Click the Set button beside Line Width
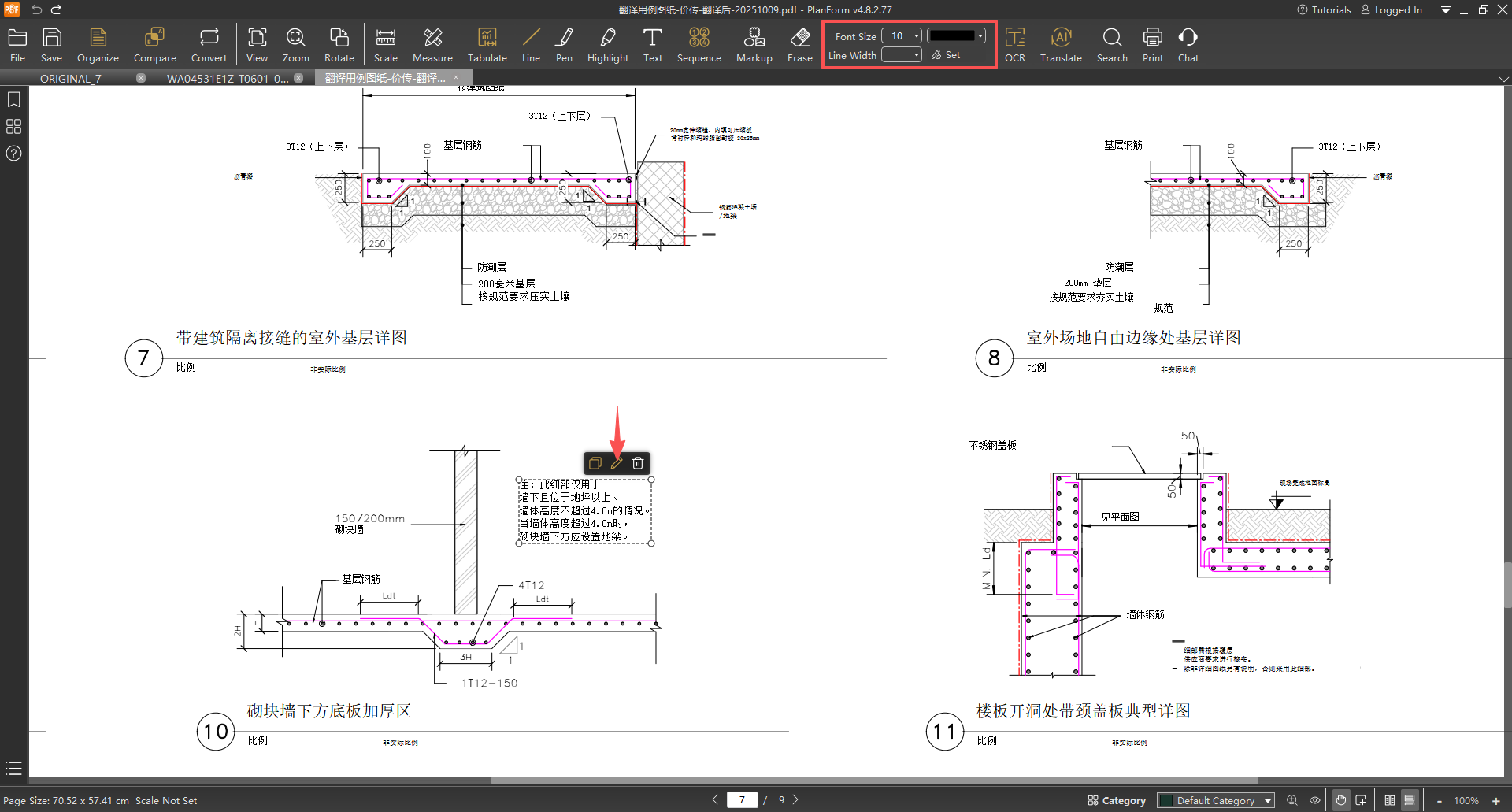Viewport: 1512px width, 812px height. click(x=946, y=55)
